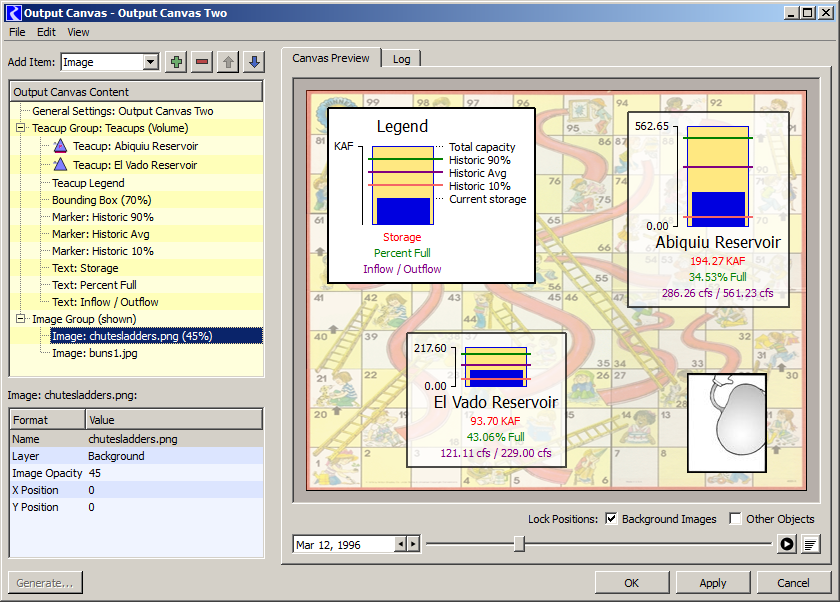840x602 pixels.
Task: Click the Output Canvas Content header
Action: pos(136,92)
